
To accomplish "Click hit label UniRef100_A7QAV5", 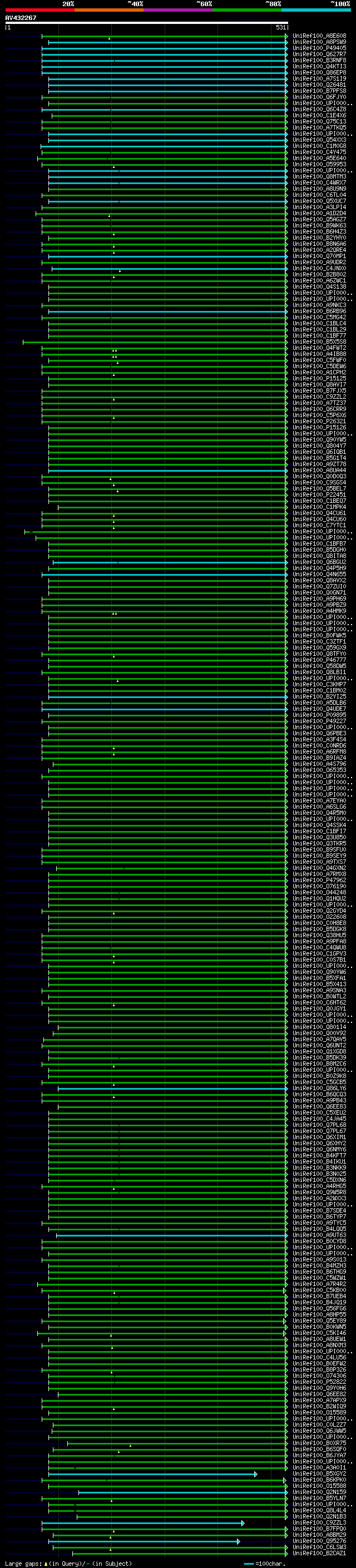I will tap(319, 1040).
